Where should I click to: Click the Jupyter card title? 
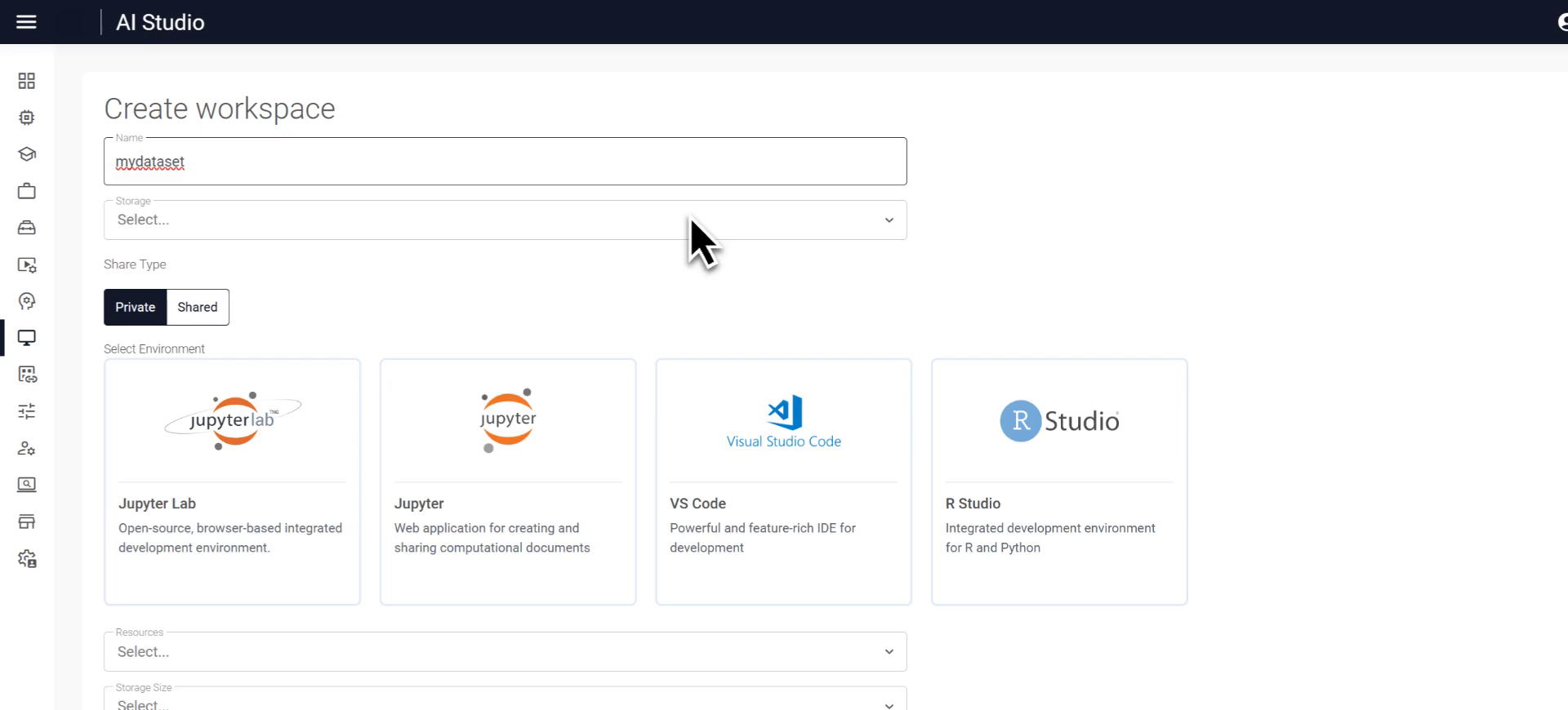[419, 504]
